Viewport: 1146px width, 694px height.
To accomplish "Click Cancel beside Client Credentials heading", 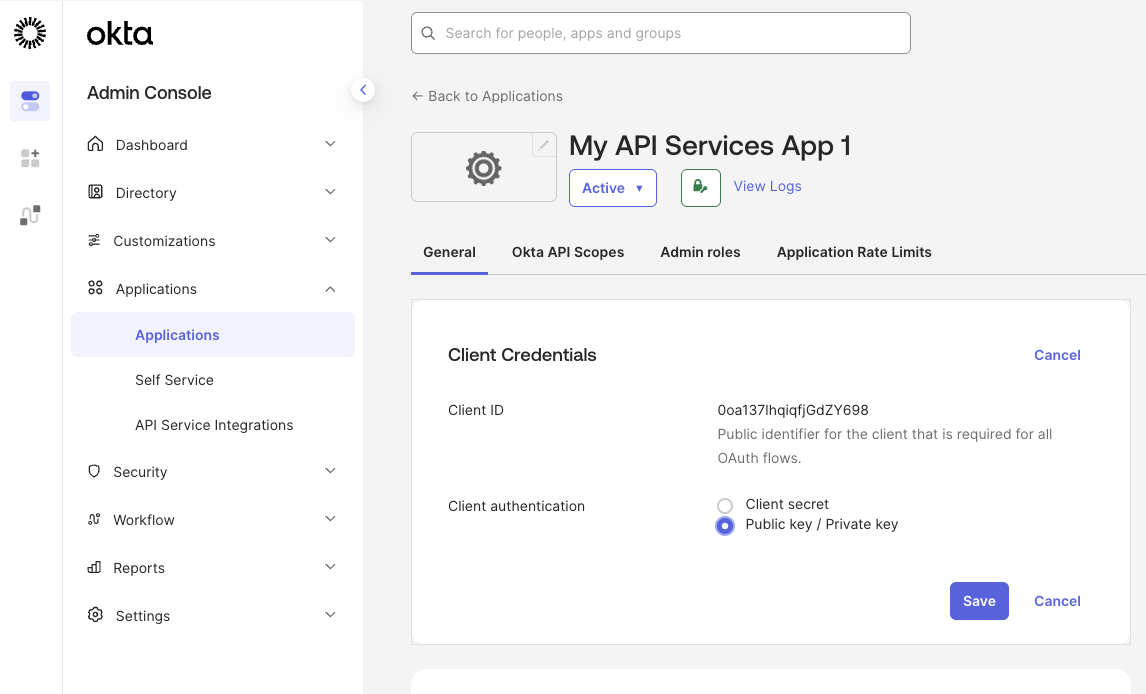I will pyautogui.click(x=1057, y=355).
